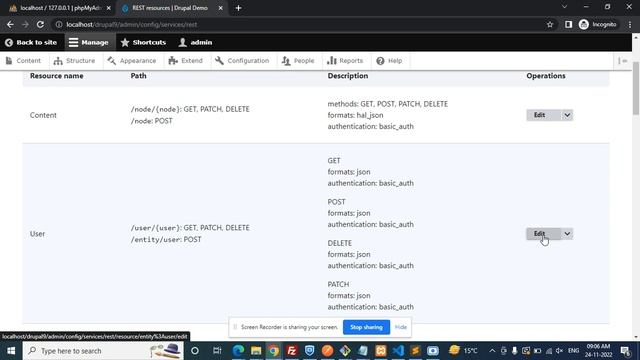Close the REST resources tab
640x360 pixels.
click(x=220, y=8)
